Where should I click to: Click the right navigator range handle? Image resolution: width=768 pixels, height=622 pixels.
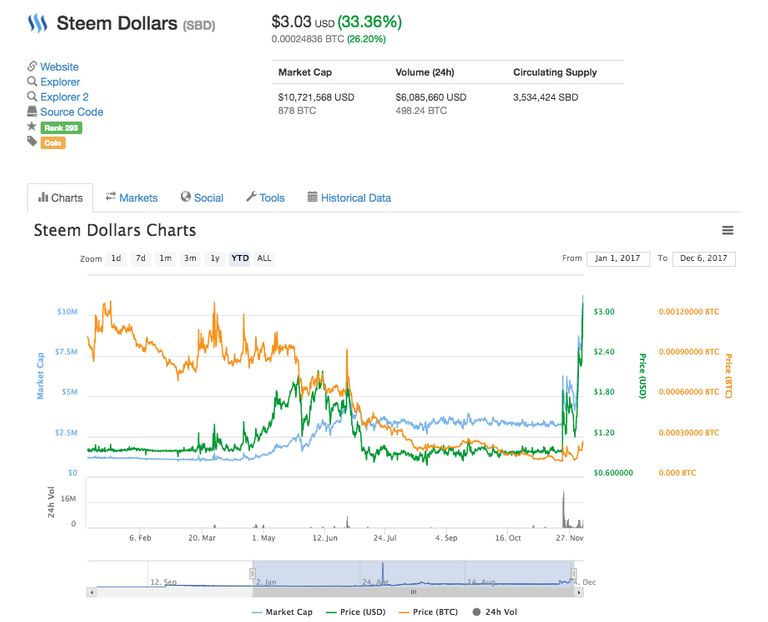(x=574, y=574)
